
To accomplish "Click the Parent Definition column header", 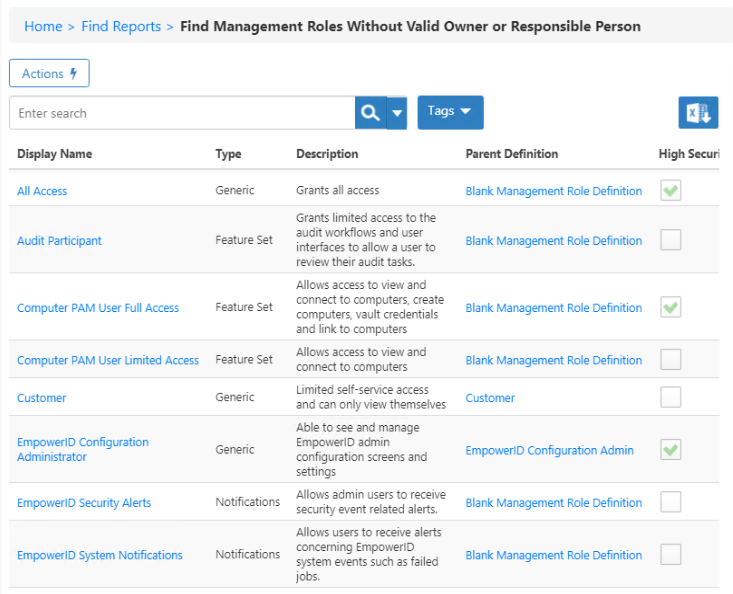I will pos(511,154).
